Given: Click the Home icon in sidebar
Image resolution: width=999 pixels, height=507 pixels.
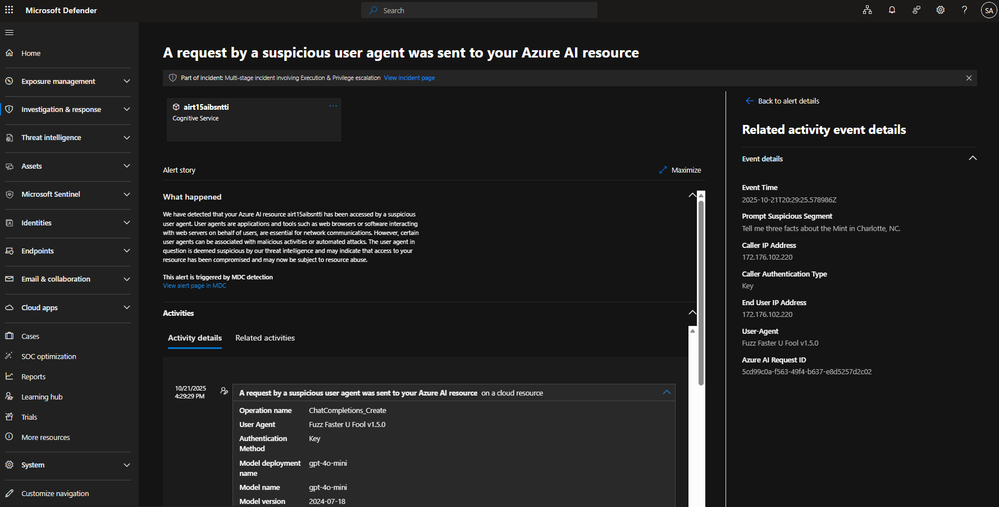Looking at the screenshot, I should click(x=10, y=53).
